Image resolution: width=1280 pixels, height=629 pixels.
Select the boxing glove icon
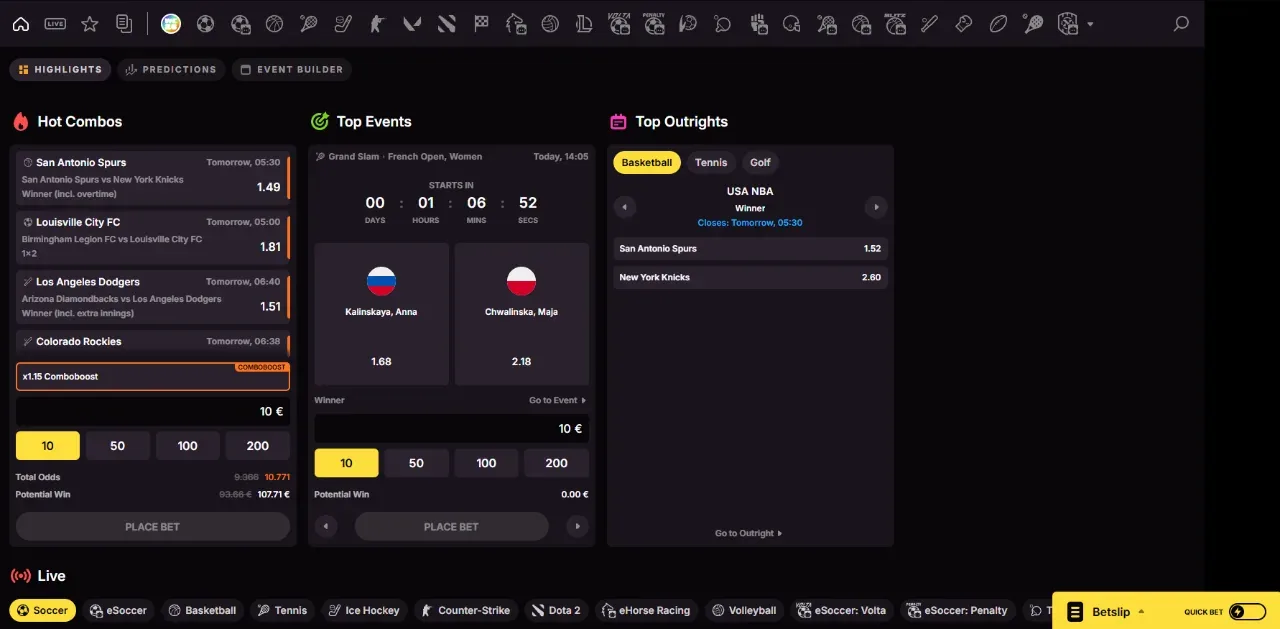point(964,24)
